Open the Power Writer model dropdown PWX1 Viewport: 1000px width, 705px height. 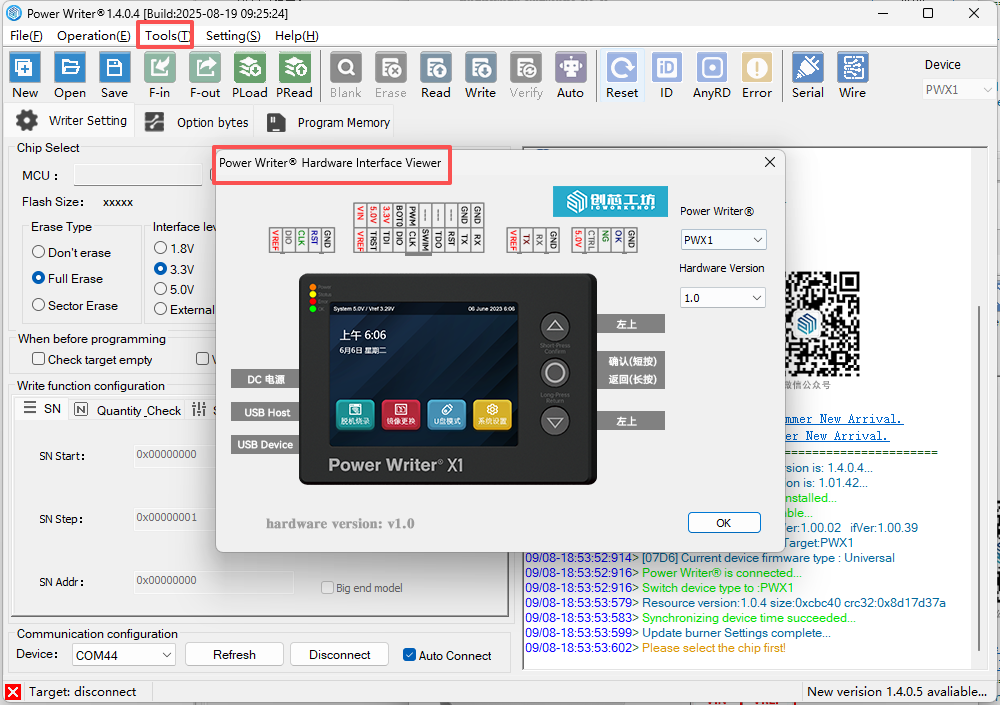tap(723, 240)
